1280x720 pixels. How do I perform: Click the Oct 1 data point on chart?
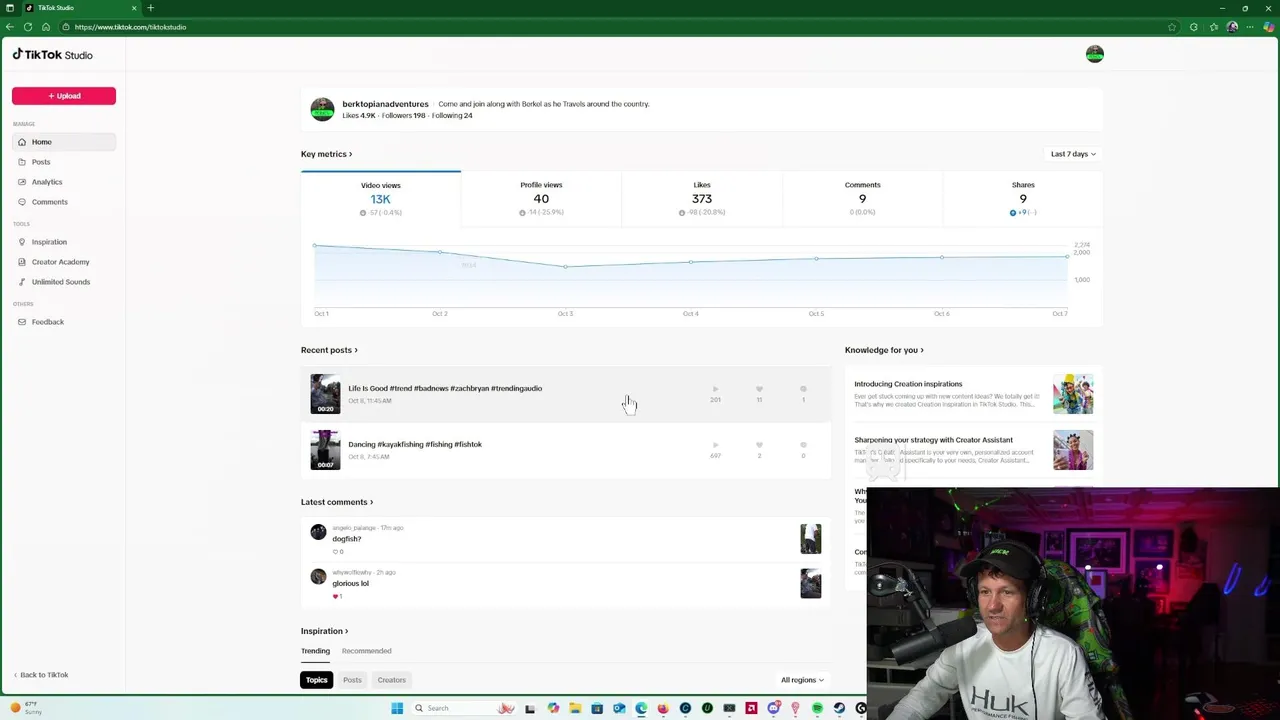click(x=314, y=245)
